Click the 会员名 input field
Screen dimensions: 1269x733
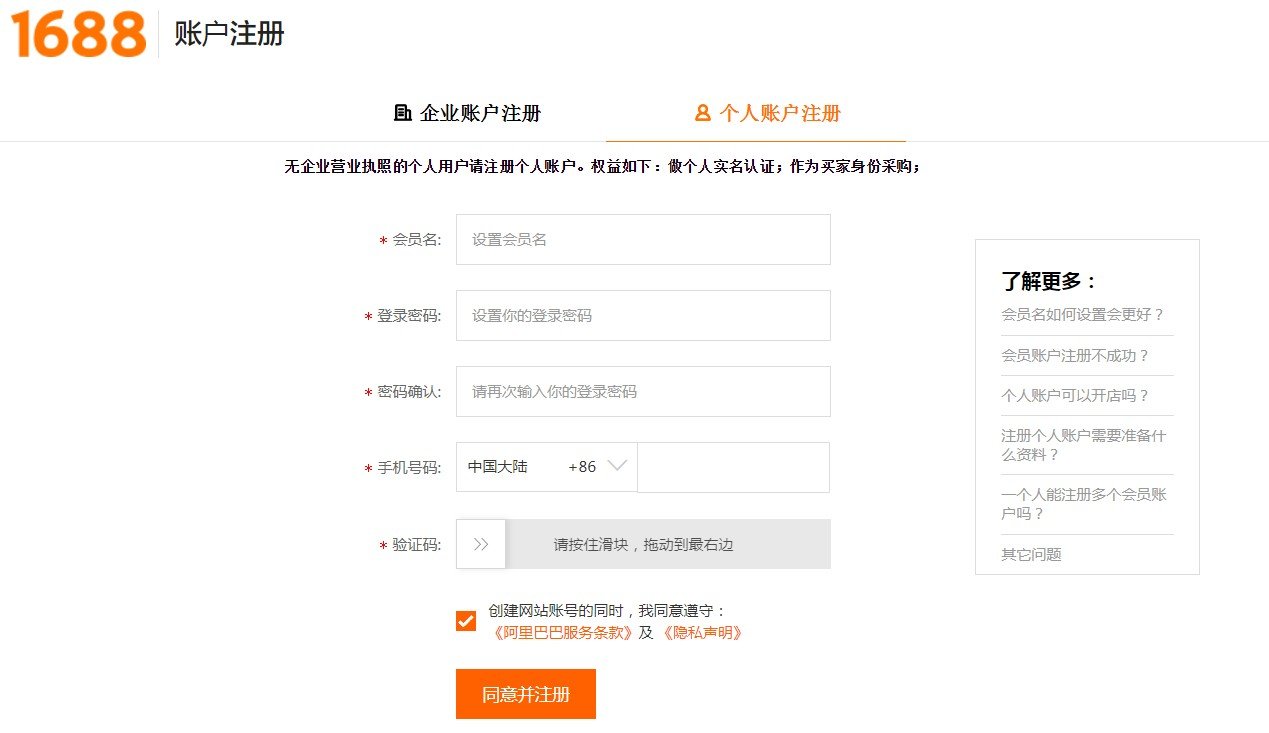[643, 239]
